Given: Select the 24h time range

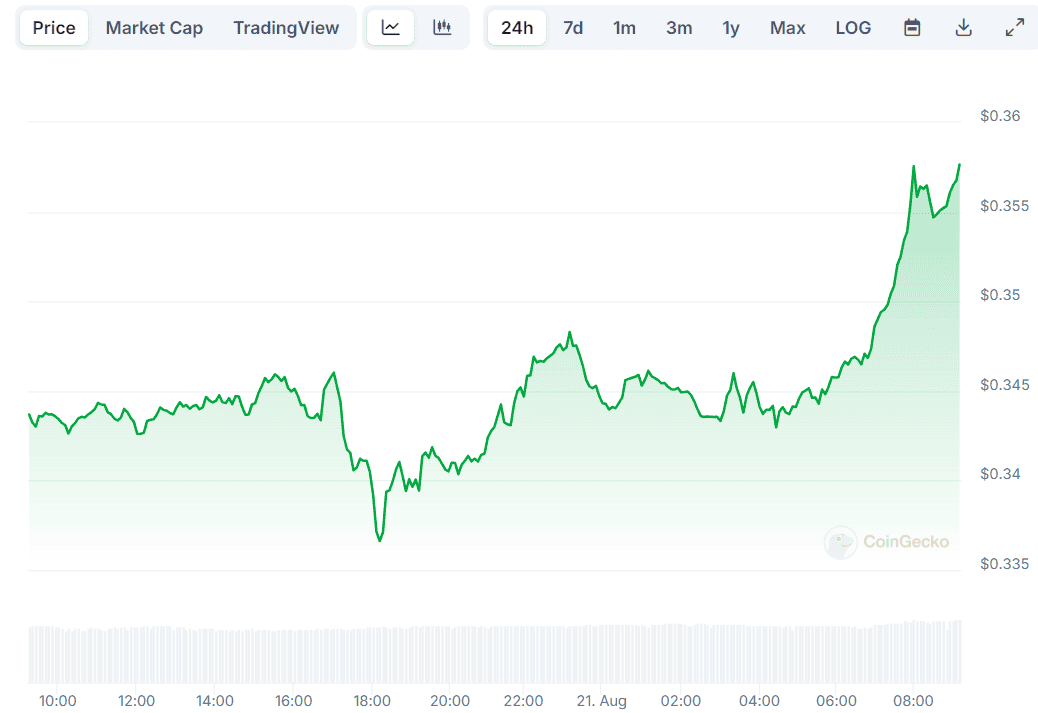Looking at the screenshot, I should coord(517,28).
